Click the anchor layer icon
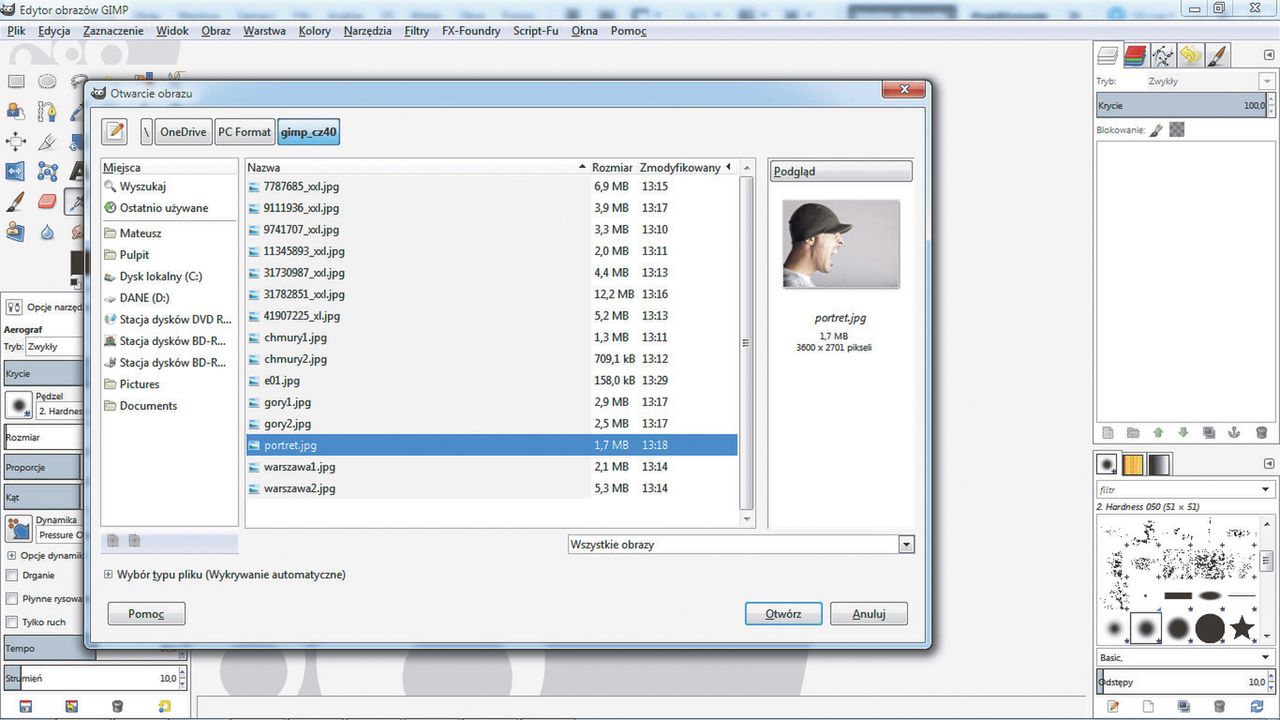The width and height of the screenshot is (1280, 720). [x=1234, y=433]
